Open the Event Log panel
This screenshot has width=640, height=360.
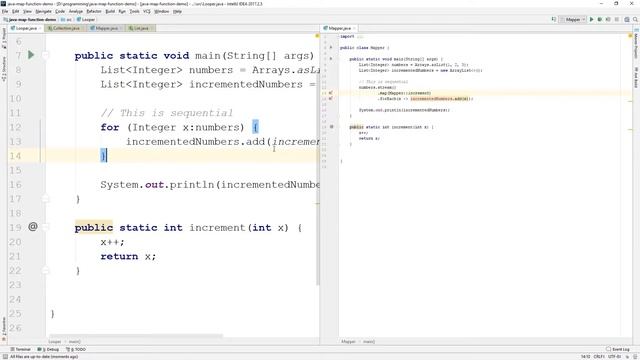click(x=618, y=349)
